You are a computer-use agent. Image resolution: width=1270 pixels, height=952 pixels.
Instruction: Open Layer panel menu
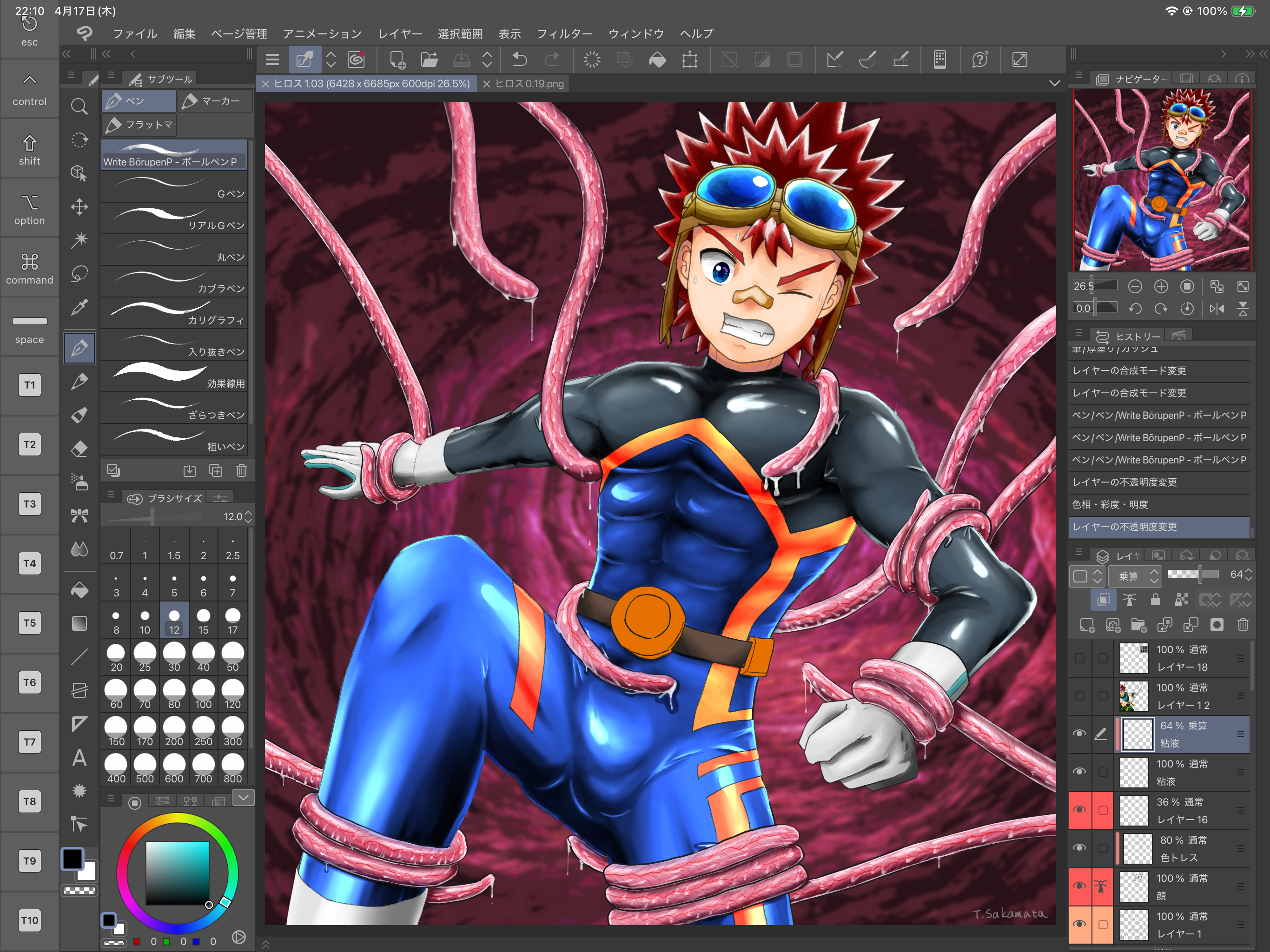[1079, 552]
